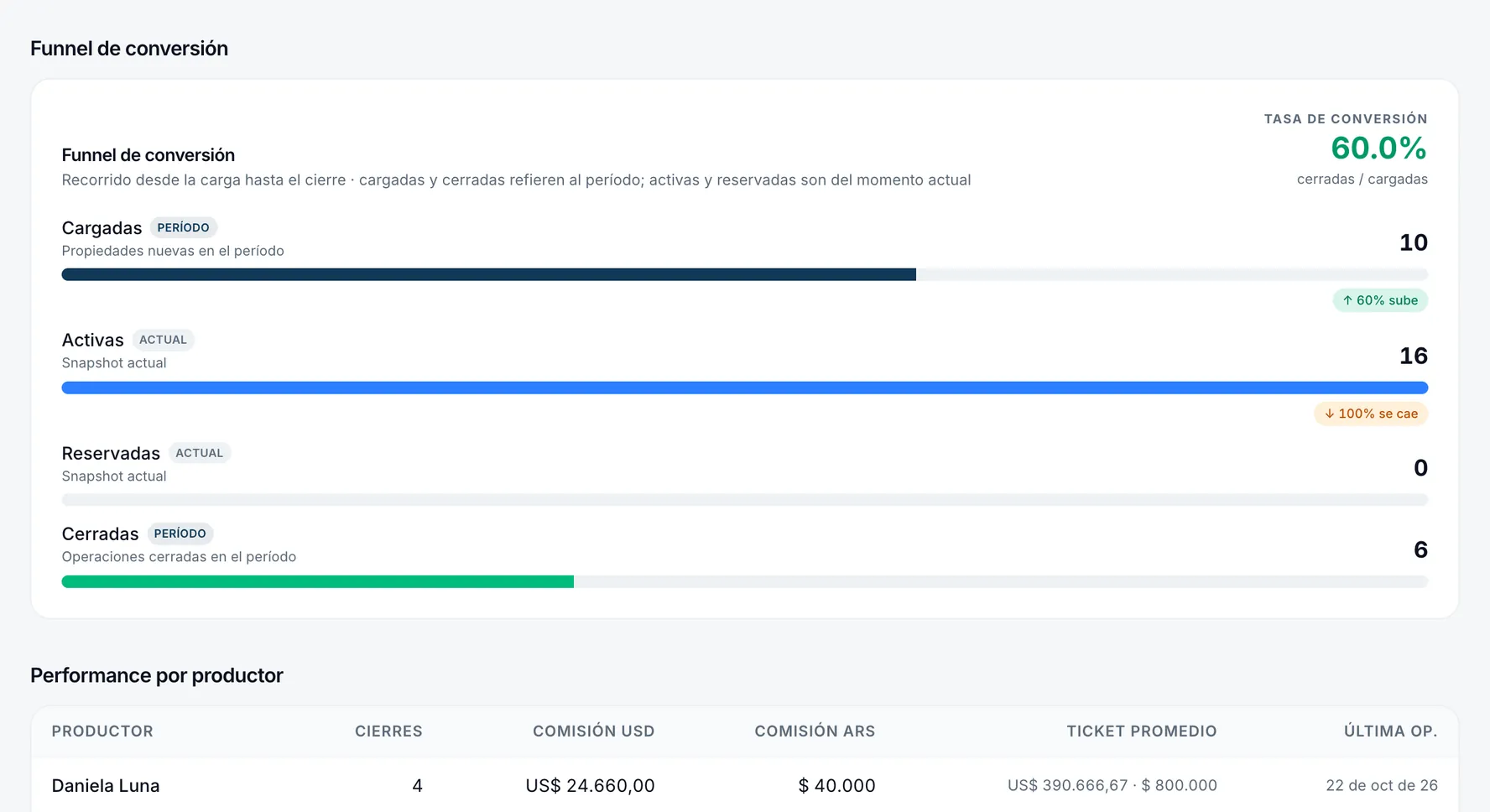Image resolution: width=1490 pixels, height=812 pixels.
Task: Click Daniela Luna's cierres value 4
Action: click(417, 786)
